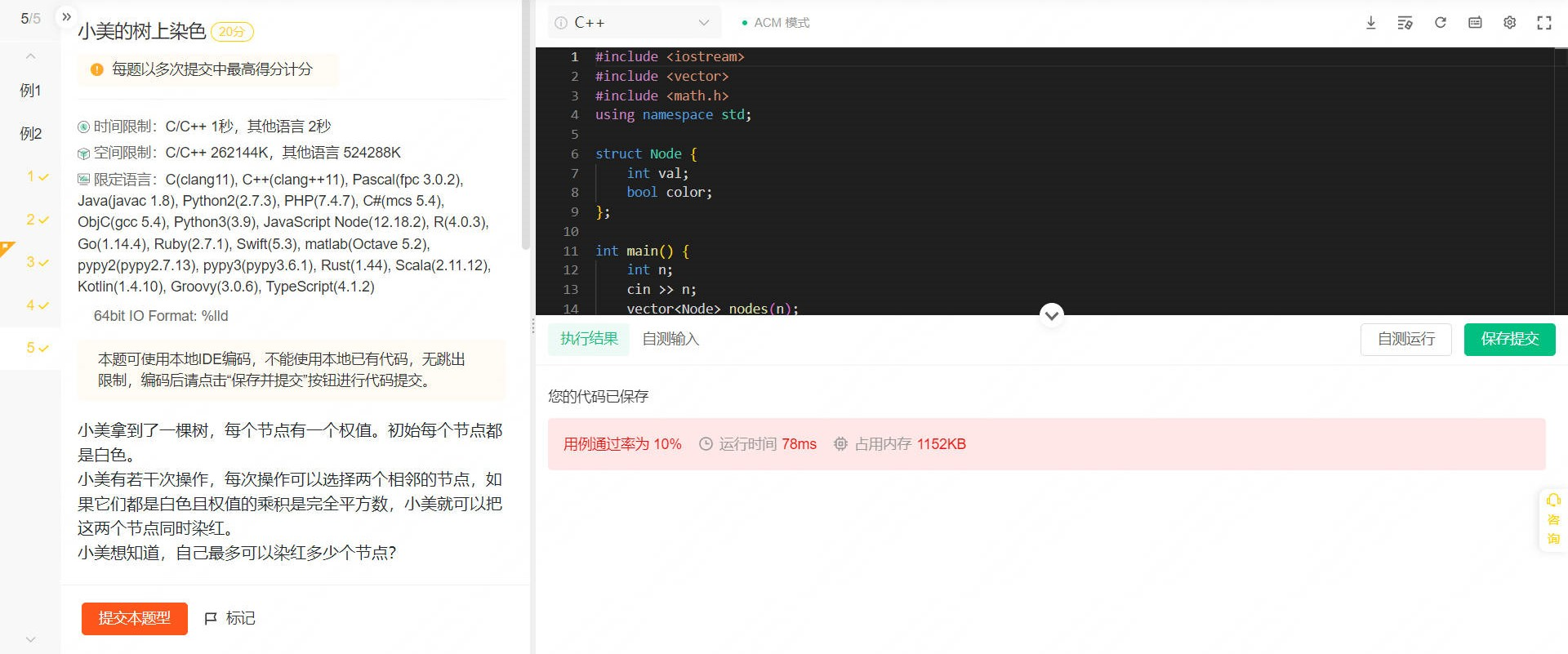
Task: Click the ACM 模式 indicator
Action: (x=775, y=23)
